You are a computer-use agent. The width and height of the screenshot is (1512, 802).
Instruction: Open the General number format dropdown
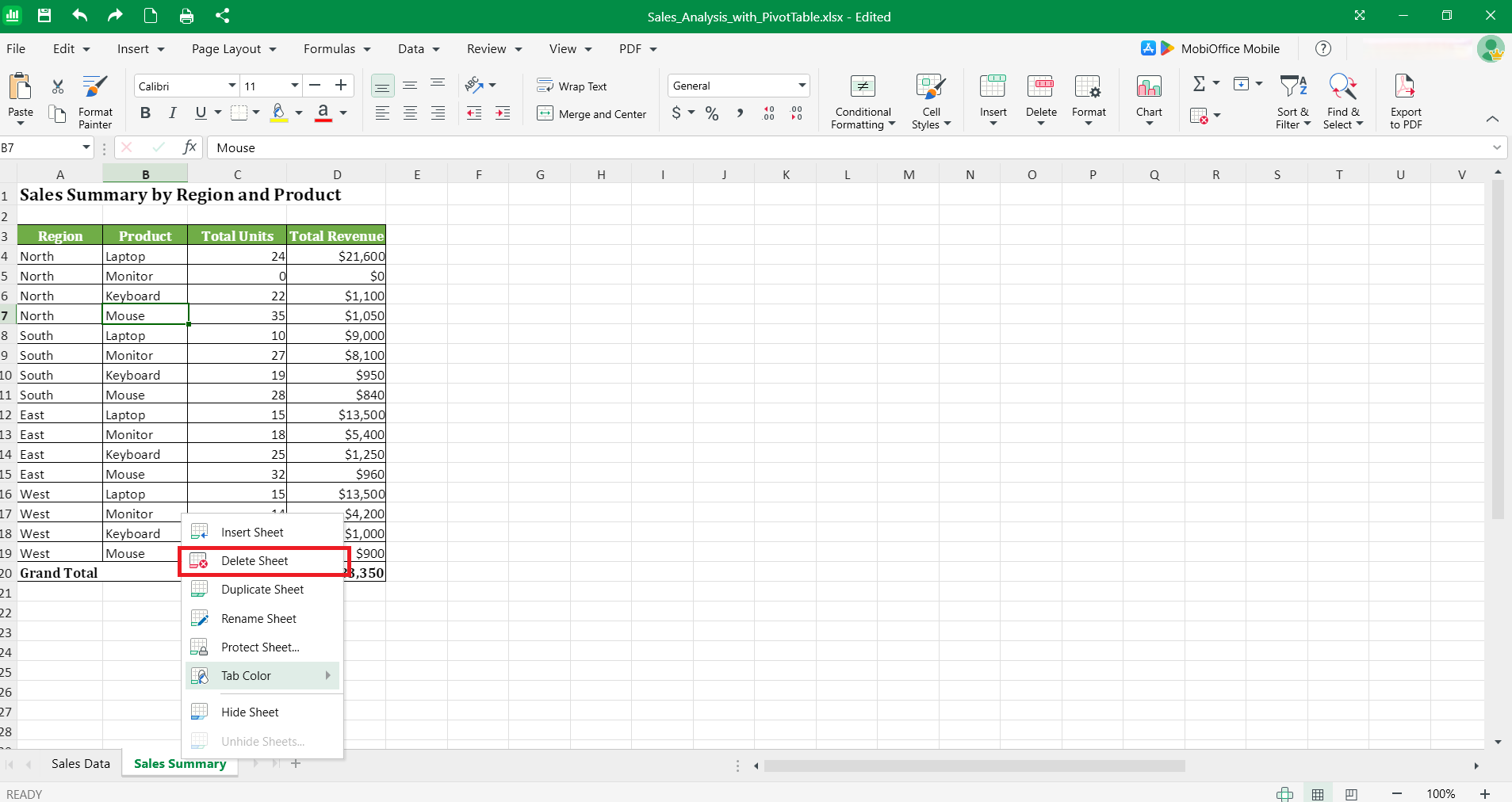(802, 86)
